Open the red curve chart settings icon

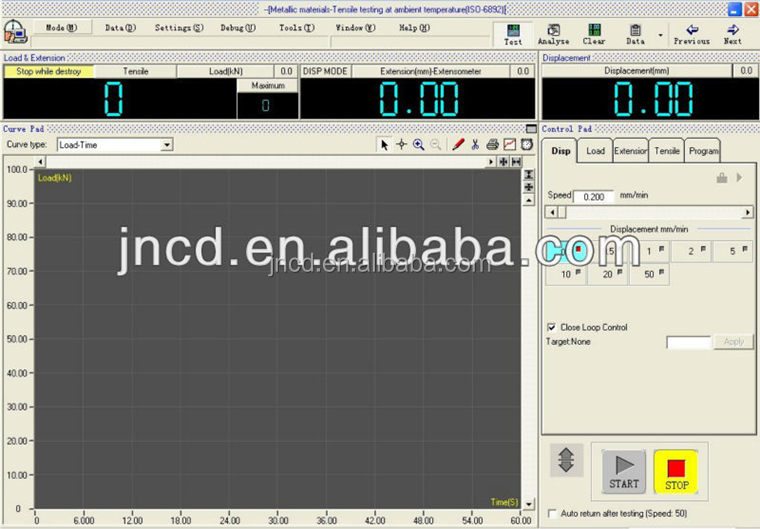pos(509,144)
